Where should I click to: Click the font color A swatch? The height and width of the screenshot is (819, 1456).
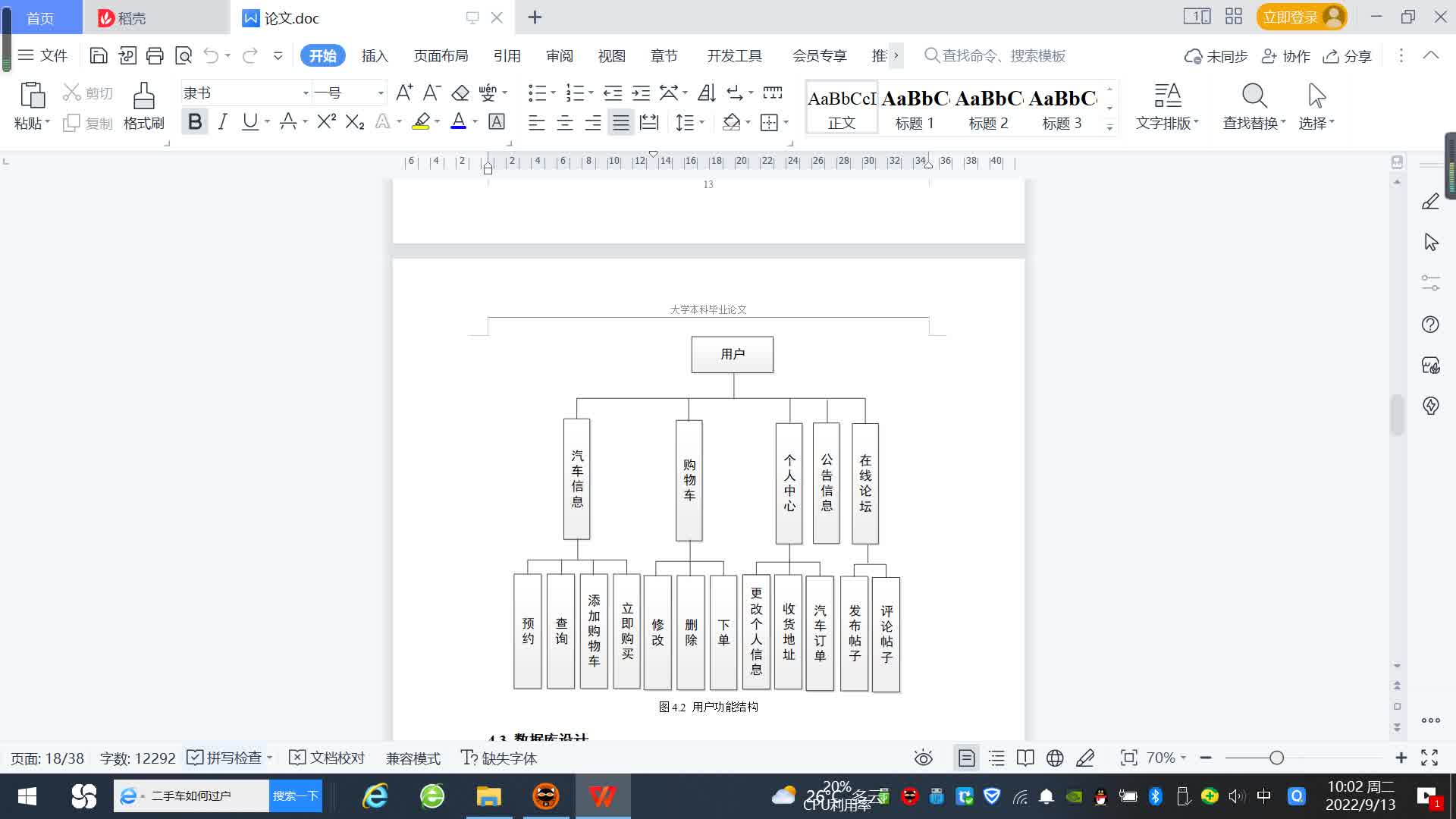coord(459,121)
